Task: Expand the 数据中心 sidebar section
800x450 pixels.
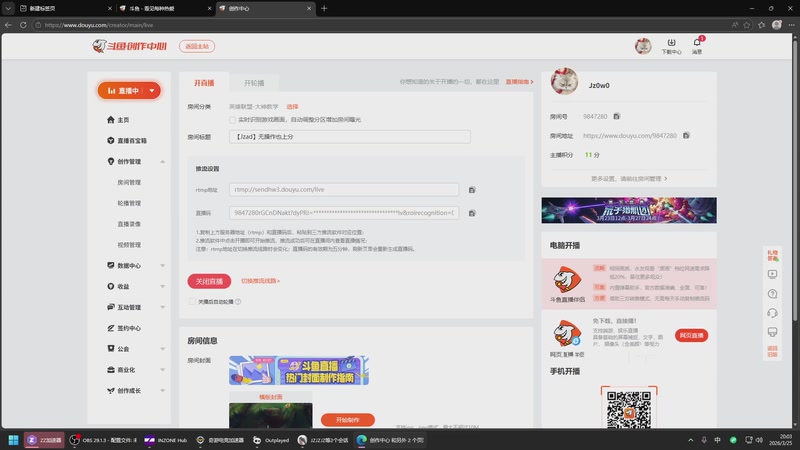Action: tap(163, 266)
